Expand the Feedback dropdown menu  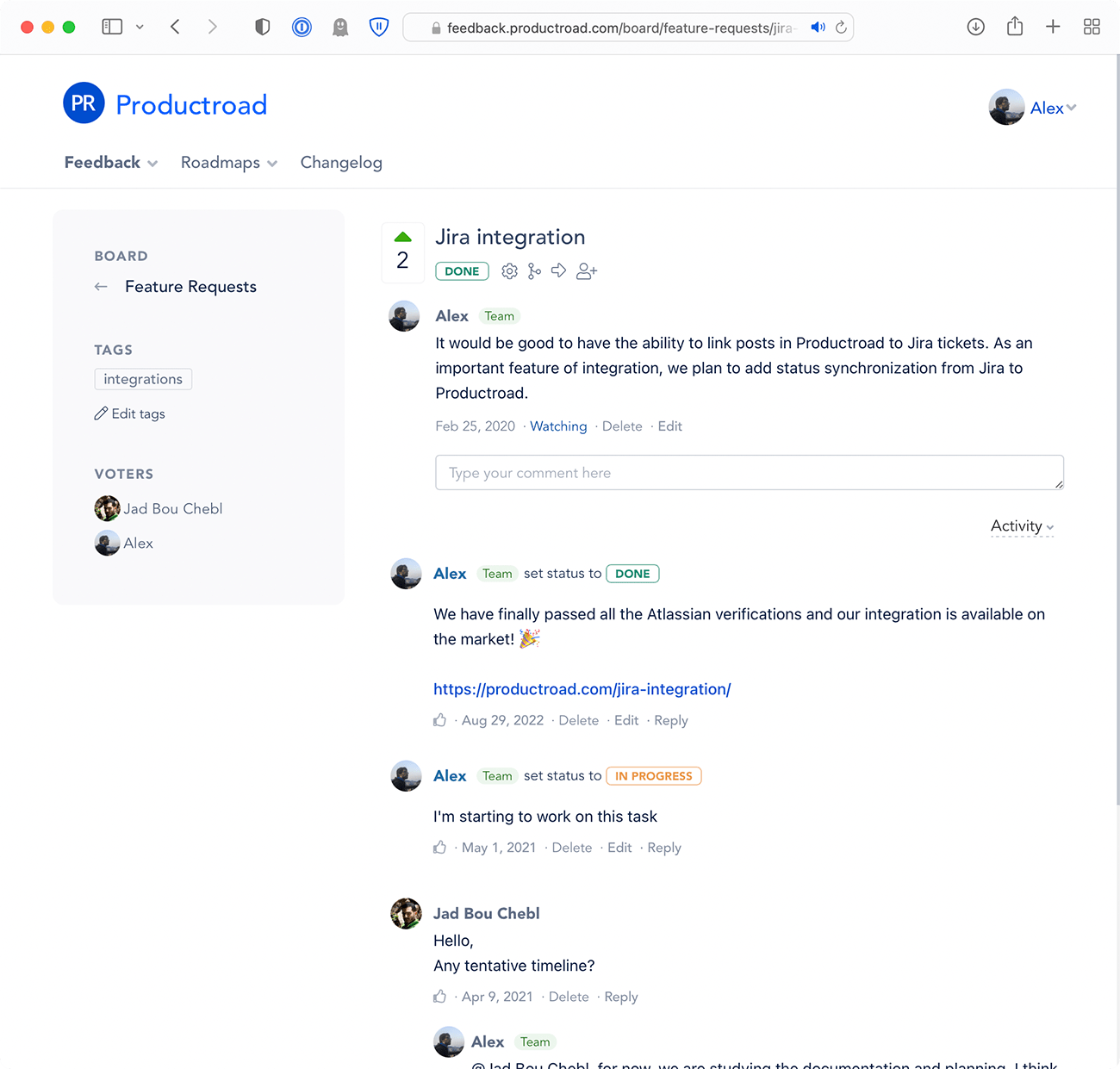point(111,163)
